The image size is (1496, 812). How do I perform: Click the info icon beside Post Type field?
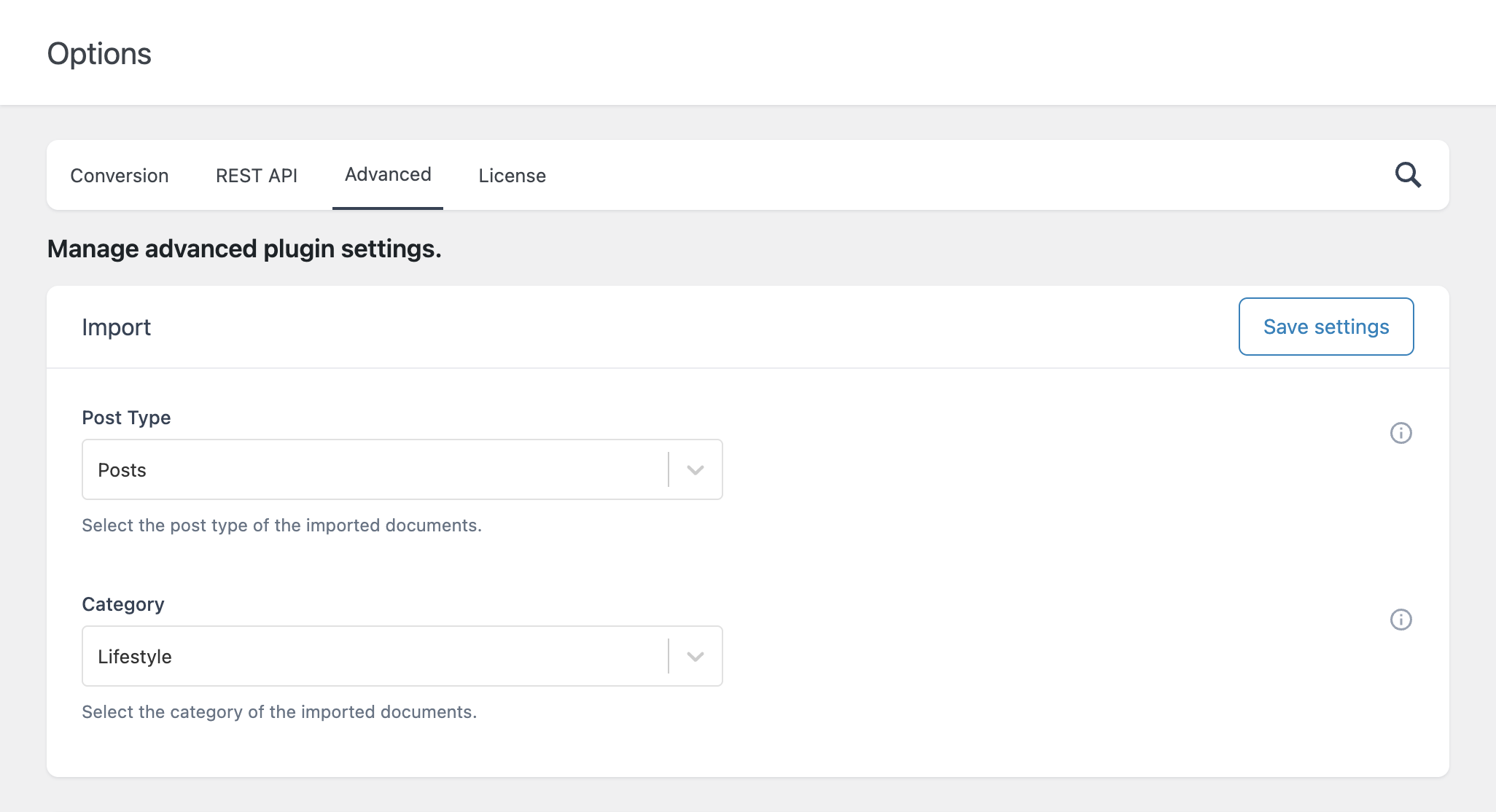pos(1400,433)
